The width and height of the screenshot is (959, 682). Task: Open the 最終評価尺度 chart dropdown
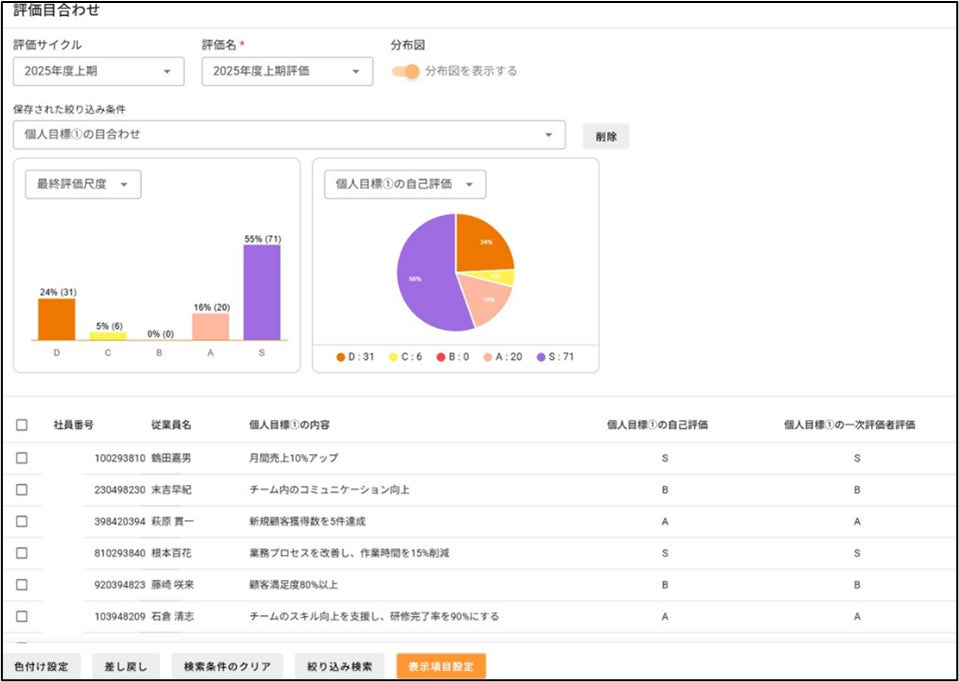(83, 184)
